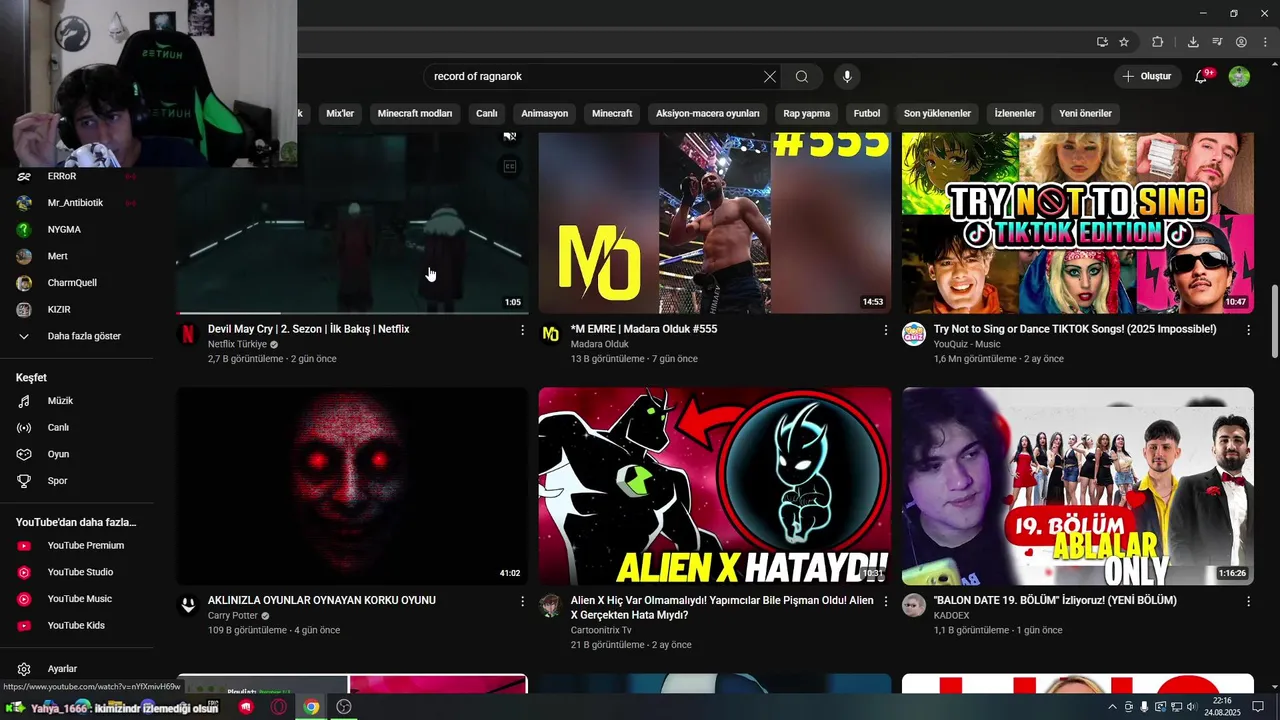This screenshot has width=1280, height=720.
Task: Select the Aksiyon-macera oyunları chip
Action: (708, 113)
